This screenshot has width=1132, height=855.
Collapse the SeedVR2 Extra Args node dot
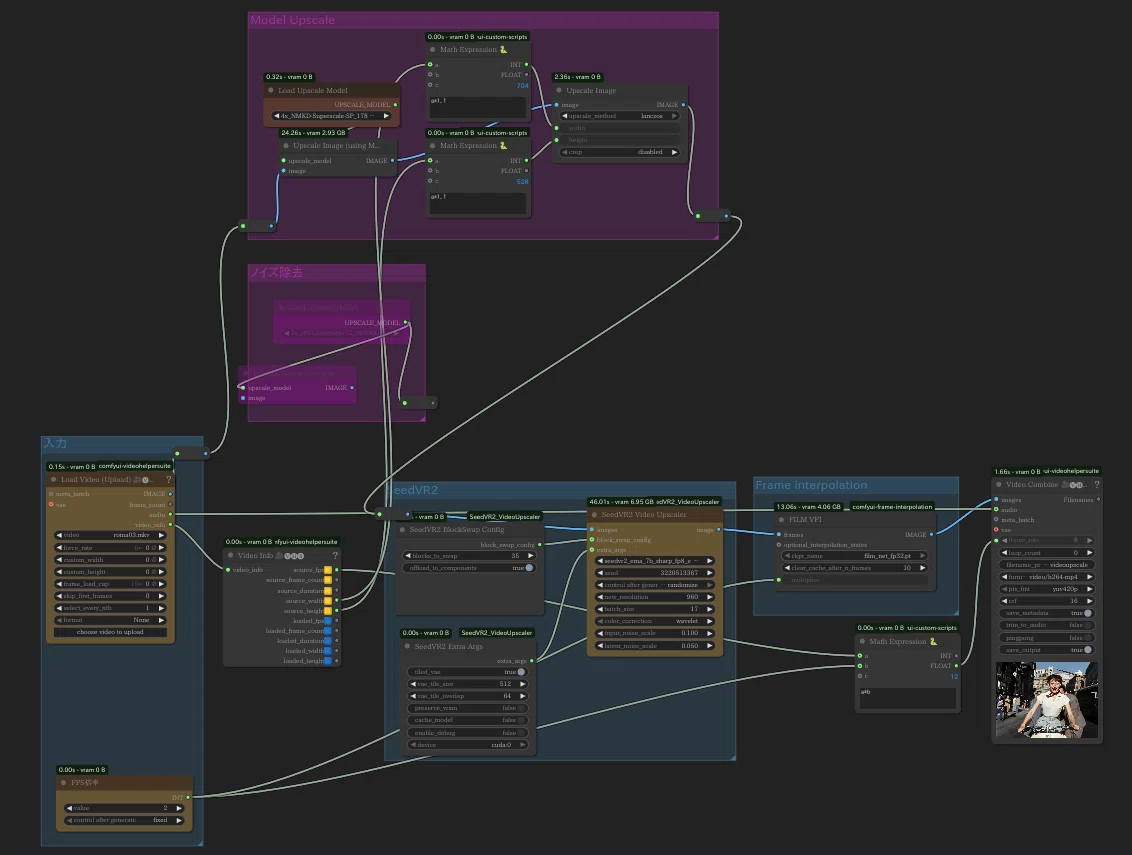pyautogui.click(x=407, y=646)
